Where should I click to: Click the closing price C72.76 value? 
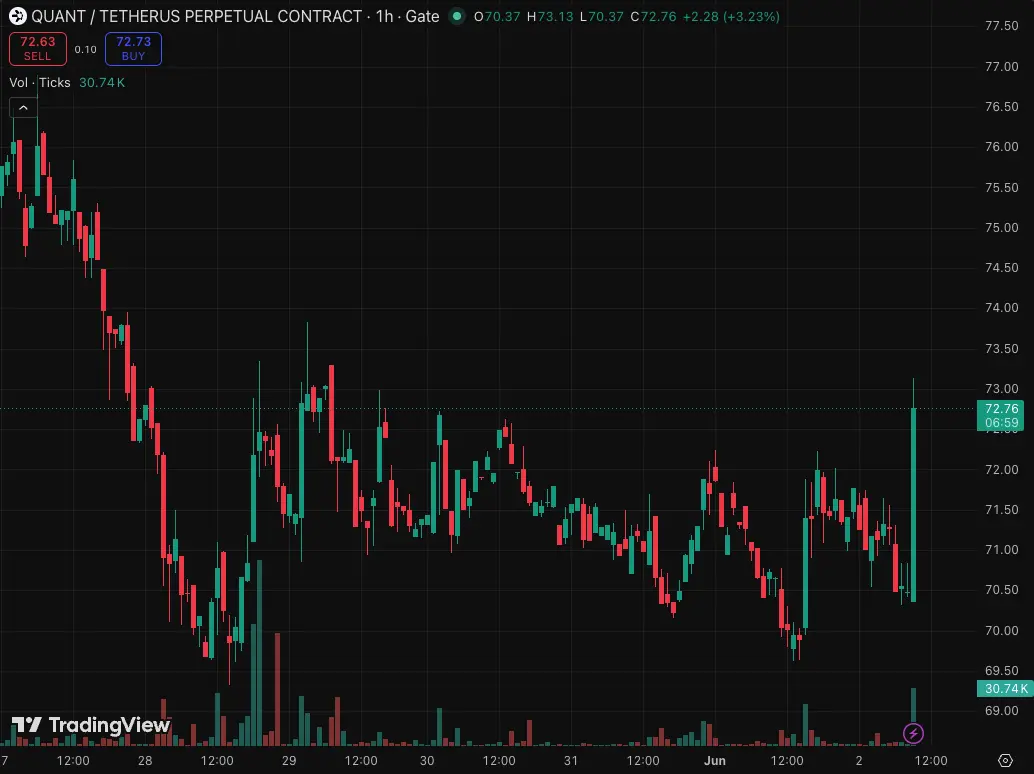[x=654, y=16]
